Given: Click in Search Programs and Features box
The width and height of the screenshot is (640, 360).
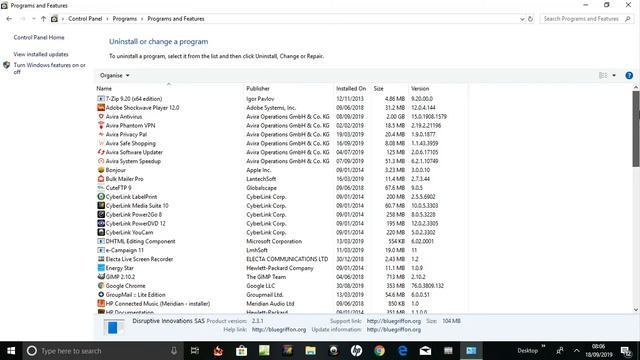Looking at the screenshot, I should coord(587,19).
